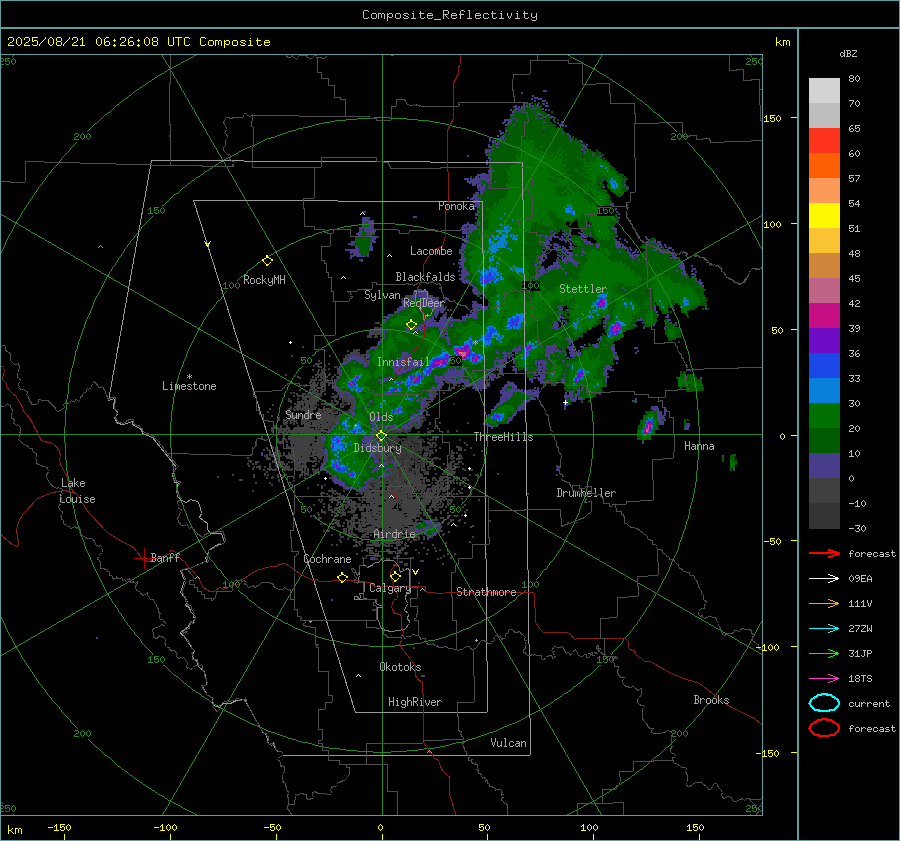
Task: Select the Stettler label on the map
Action: 583,289
